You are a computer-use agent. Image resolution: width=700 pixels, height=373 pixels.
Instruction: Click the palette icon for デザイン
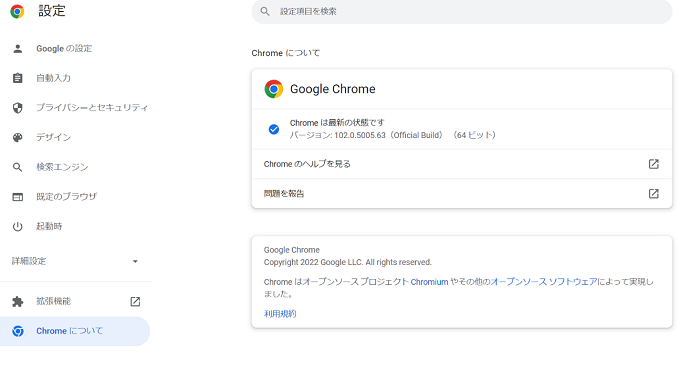point(17,137)
